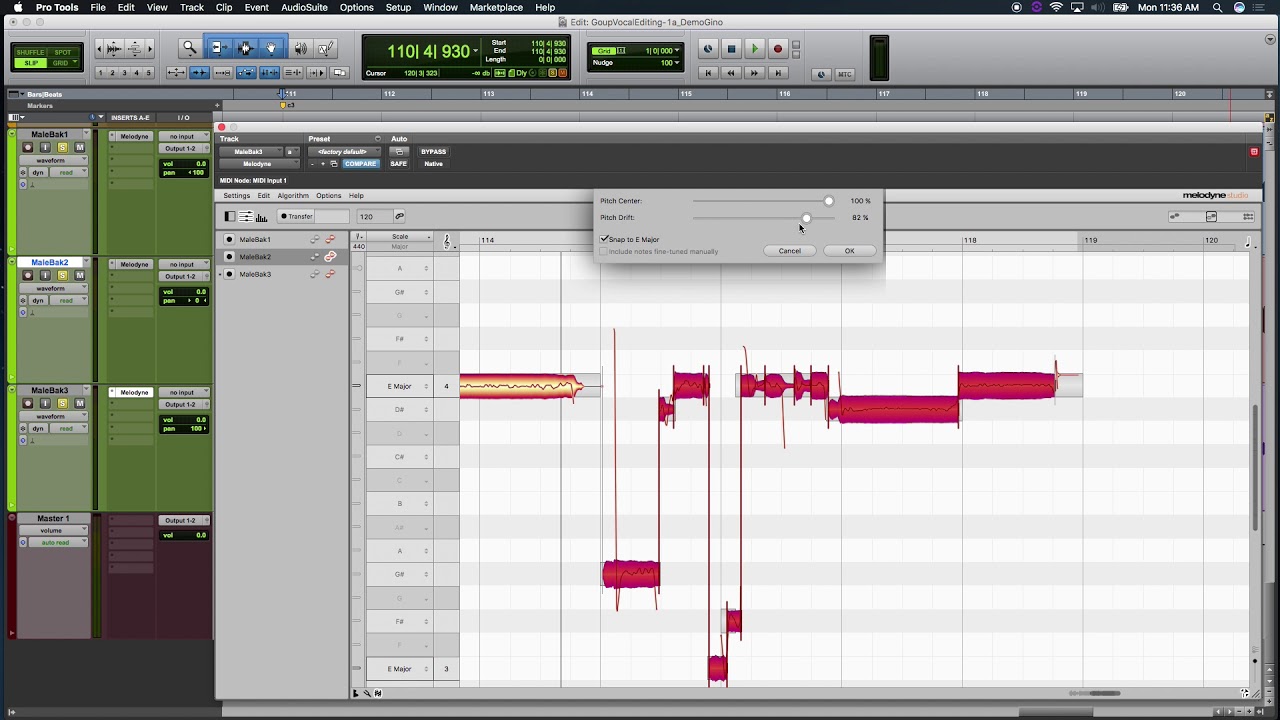Open the Melodyne Options menu
The height and width of the screenshot is (720, 1280).
(328, 196)
